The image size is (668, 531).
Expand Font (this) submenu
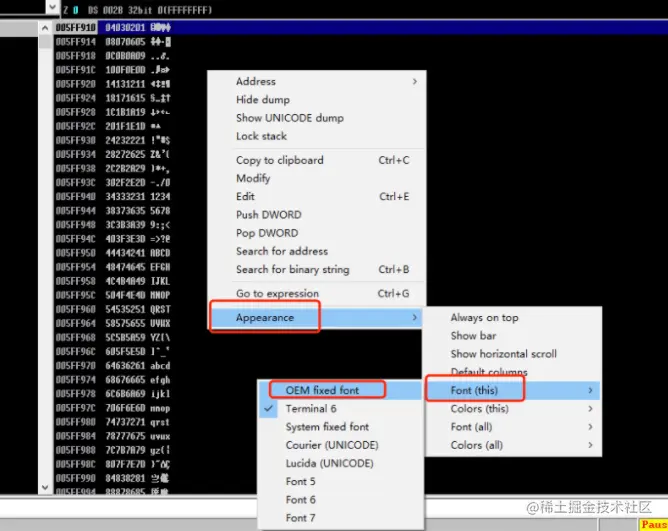pos(513,390)
